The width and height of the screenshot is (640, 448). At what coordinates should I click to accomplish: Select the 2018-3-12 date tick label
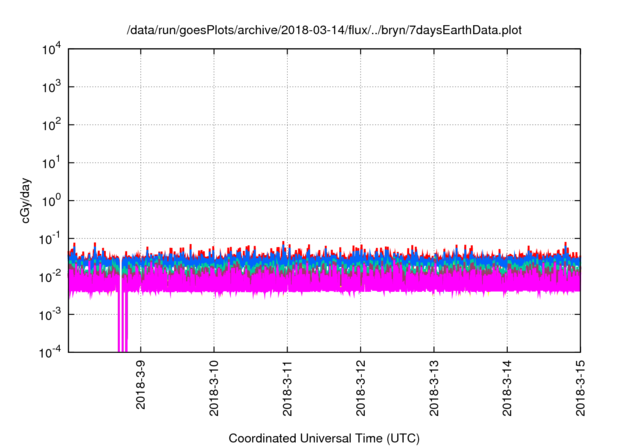point(360,388)
